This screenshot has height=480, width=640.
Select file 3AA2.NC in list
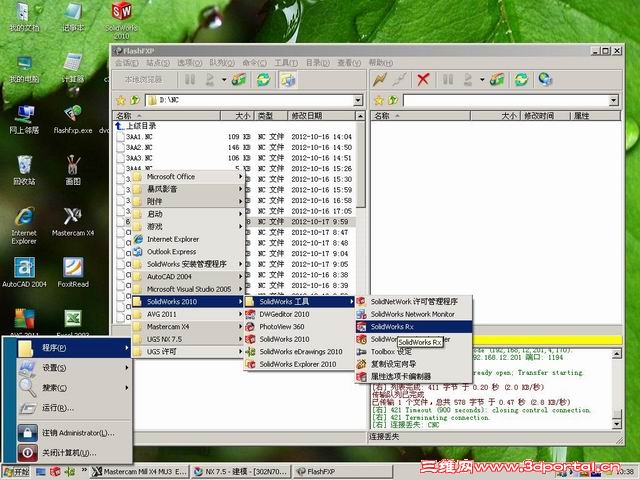139,147
